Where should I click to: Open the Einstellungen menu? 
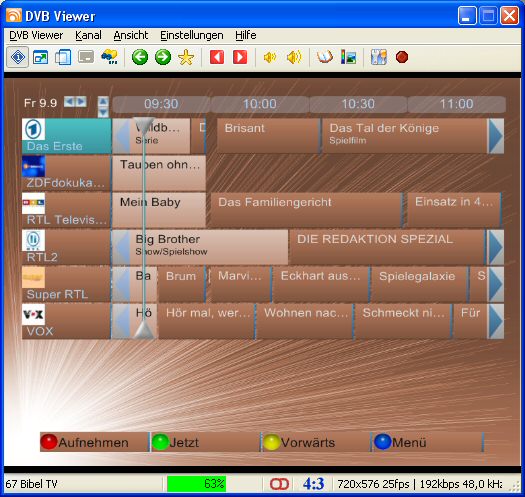click(192, 36)
